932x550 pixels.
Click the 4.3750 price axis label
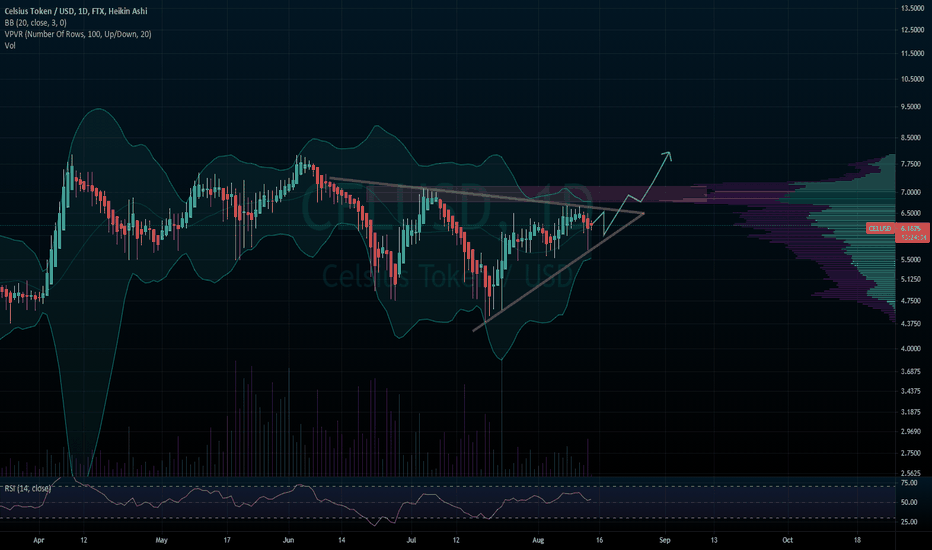click(912, 324)
